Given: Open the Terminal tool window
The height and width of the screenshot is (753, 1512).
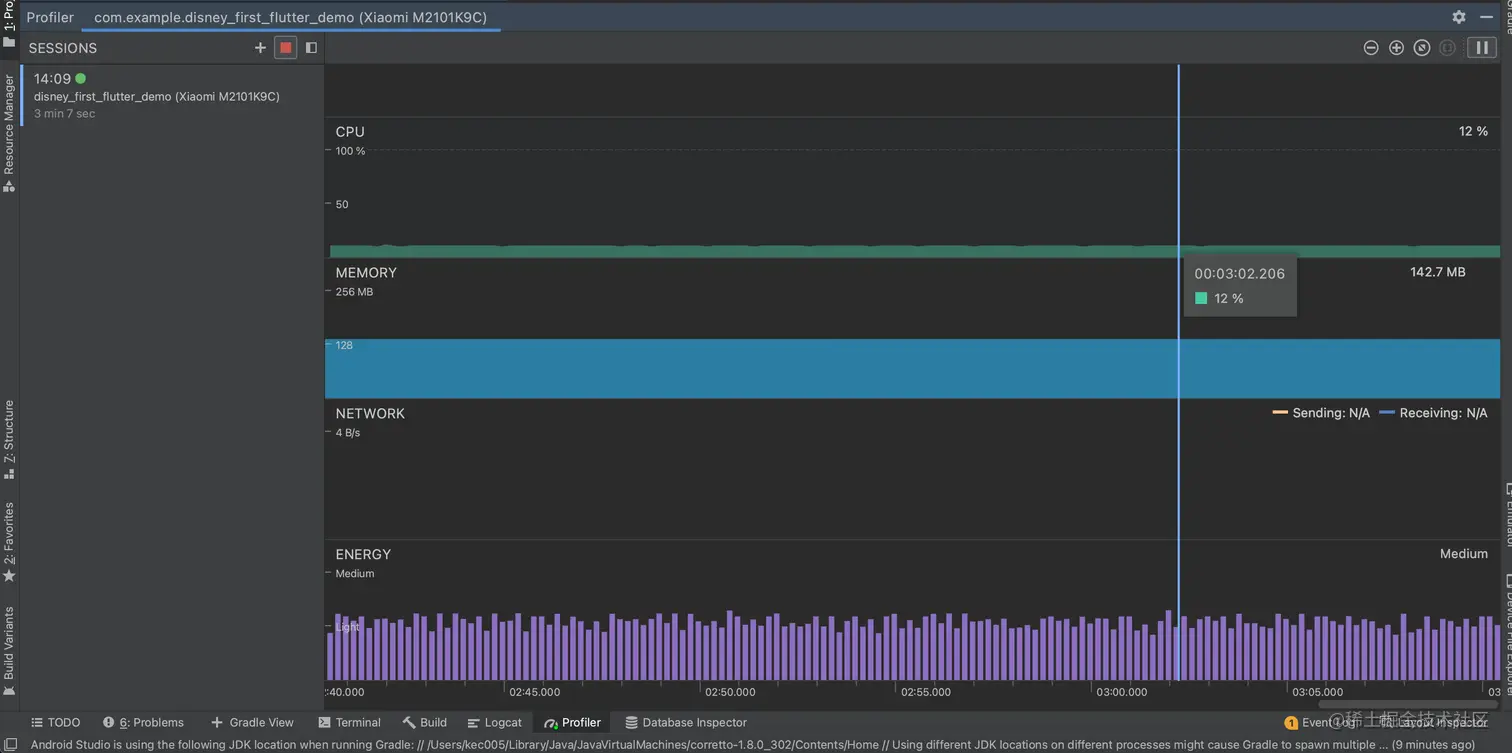Looking at the screenshot, I should (x=349, y=723).
